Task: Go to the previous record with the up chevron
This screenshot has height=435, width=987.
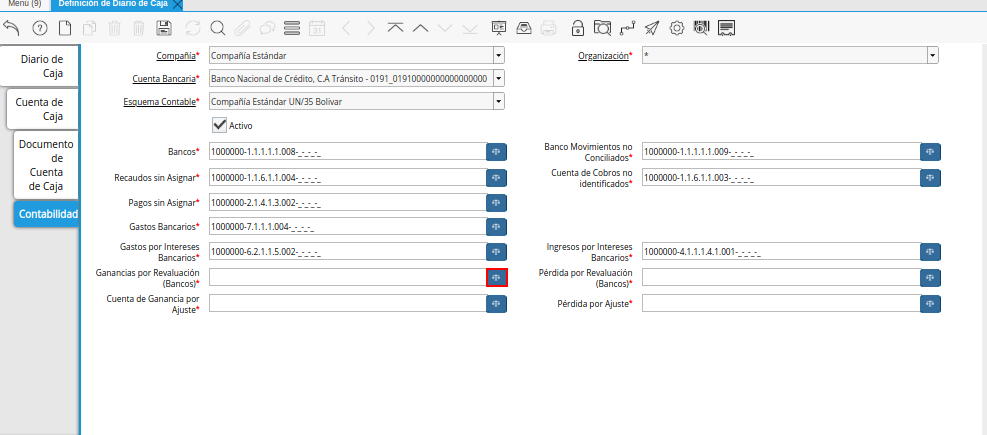Action: point(420,28)
